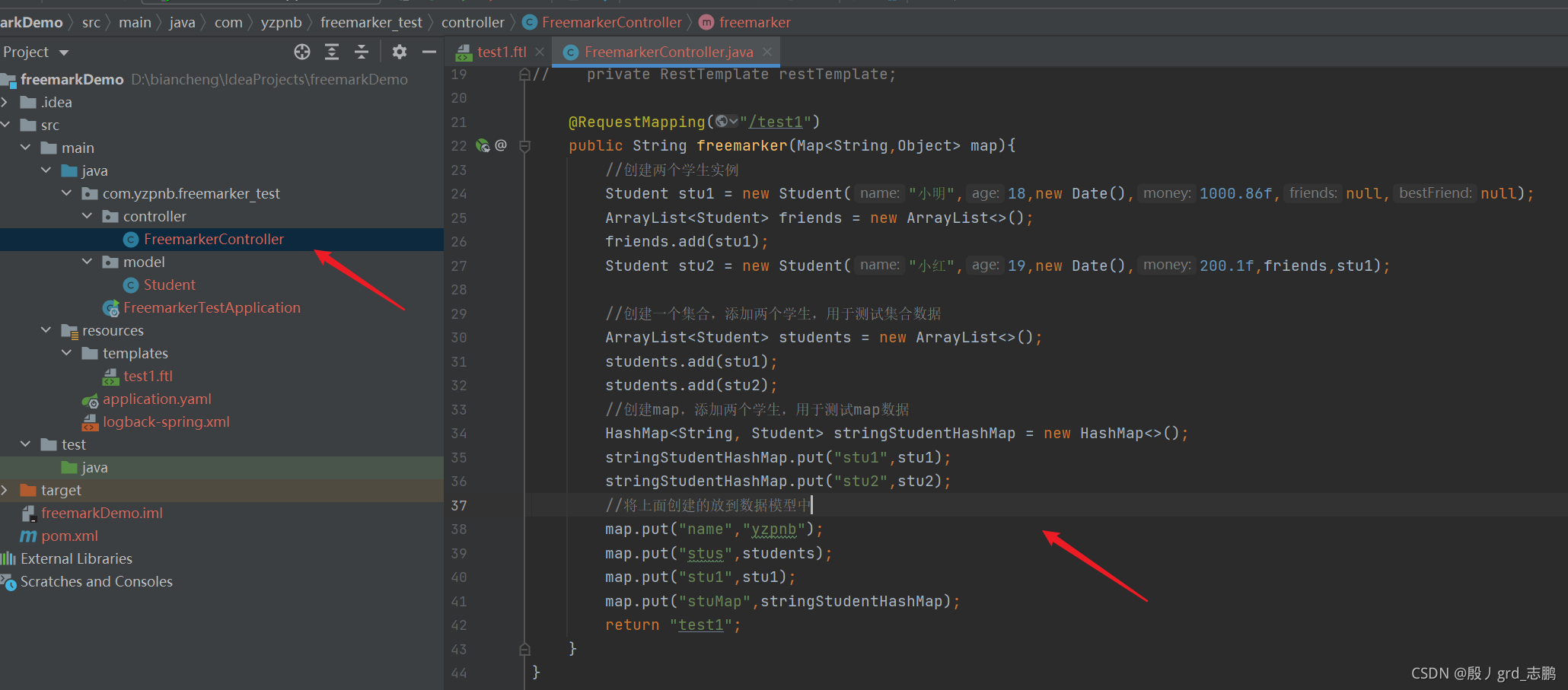
Task: Fold the freemarker method at line 22
Action: pyautogui.click(x=524, y=146)
